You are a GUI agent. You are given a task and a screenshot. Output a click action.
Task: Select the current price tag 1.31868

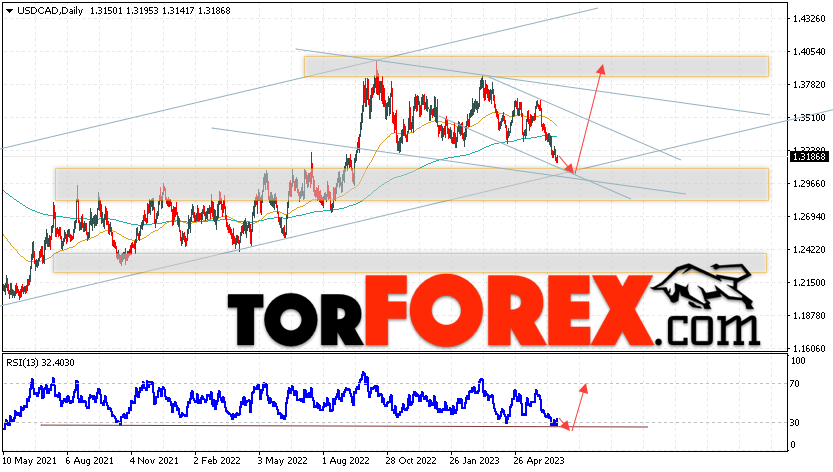[810, 156]
